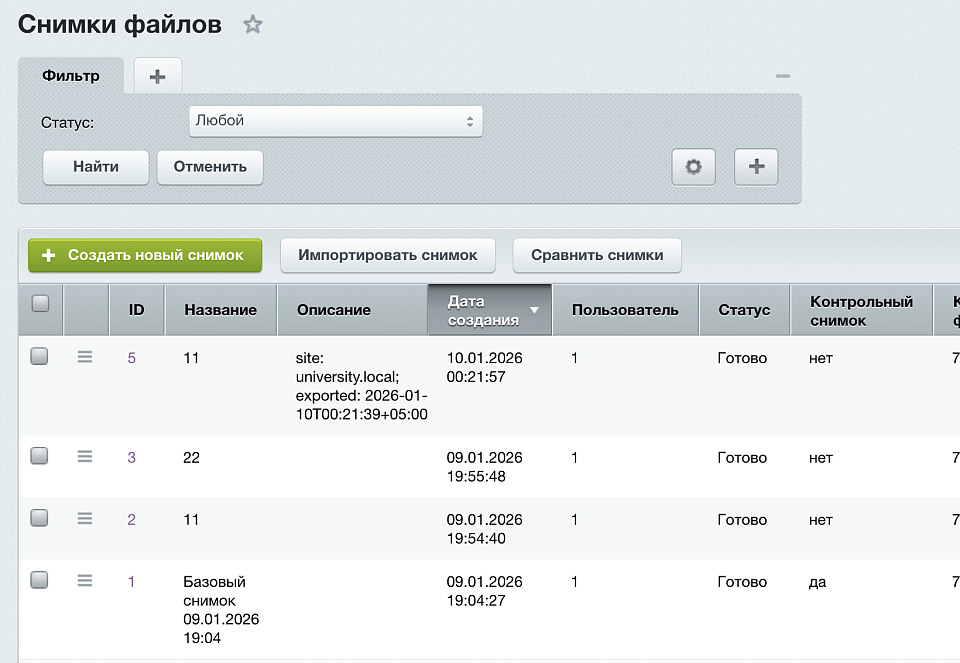
Task: Open actions menu for snapshot ID 2
Action: pos(84,519)
